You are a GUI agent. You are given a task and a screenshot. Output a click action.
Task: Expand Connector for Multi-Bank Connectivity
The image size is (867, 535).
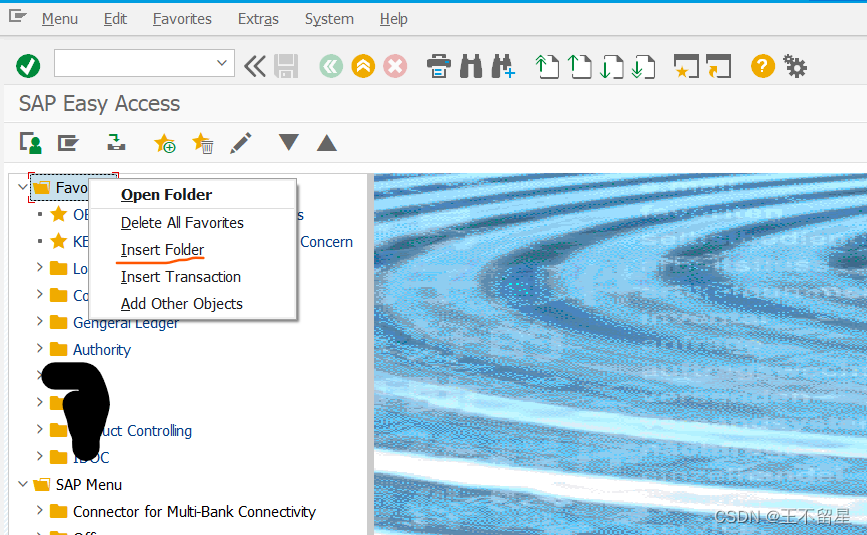(x=40, y=511)
